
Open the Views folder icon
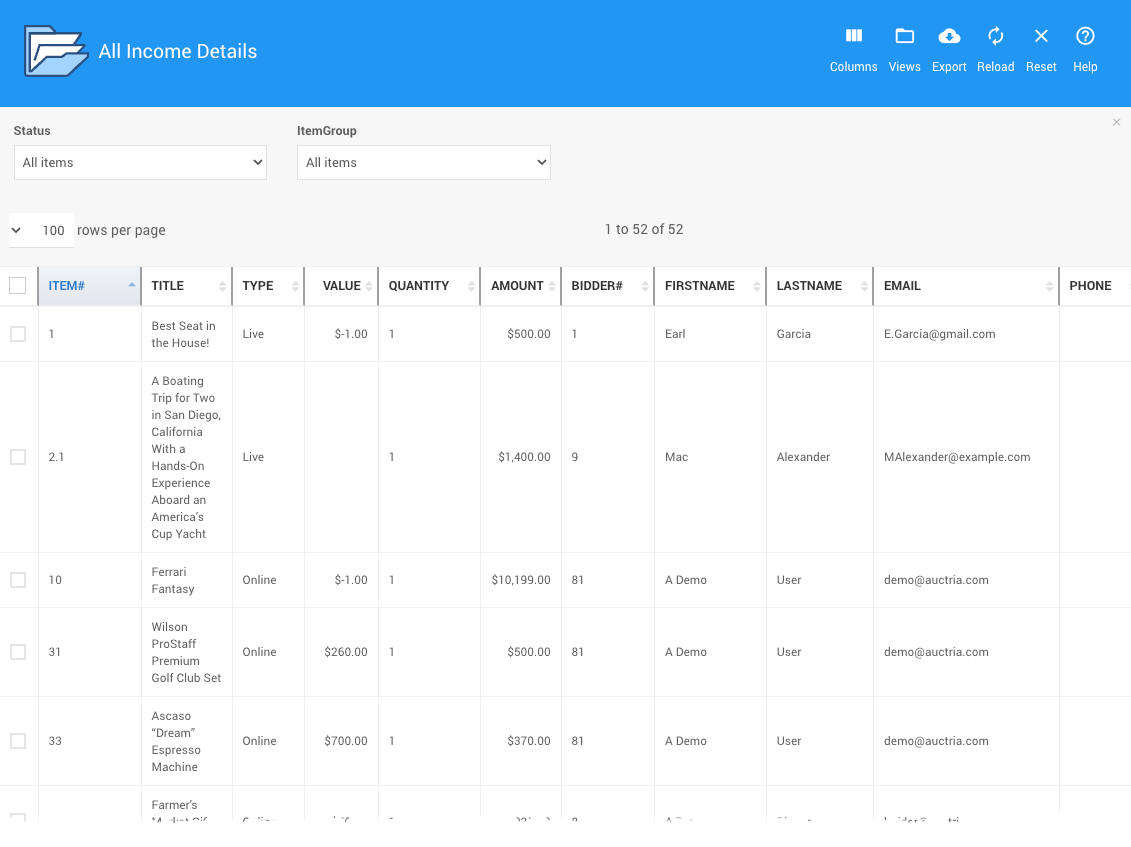(904, 37)
